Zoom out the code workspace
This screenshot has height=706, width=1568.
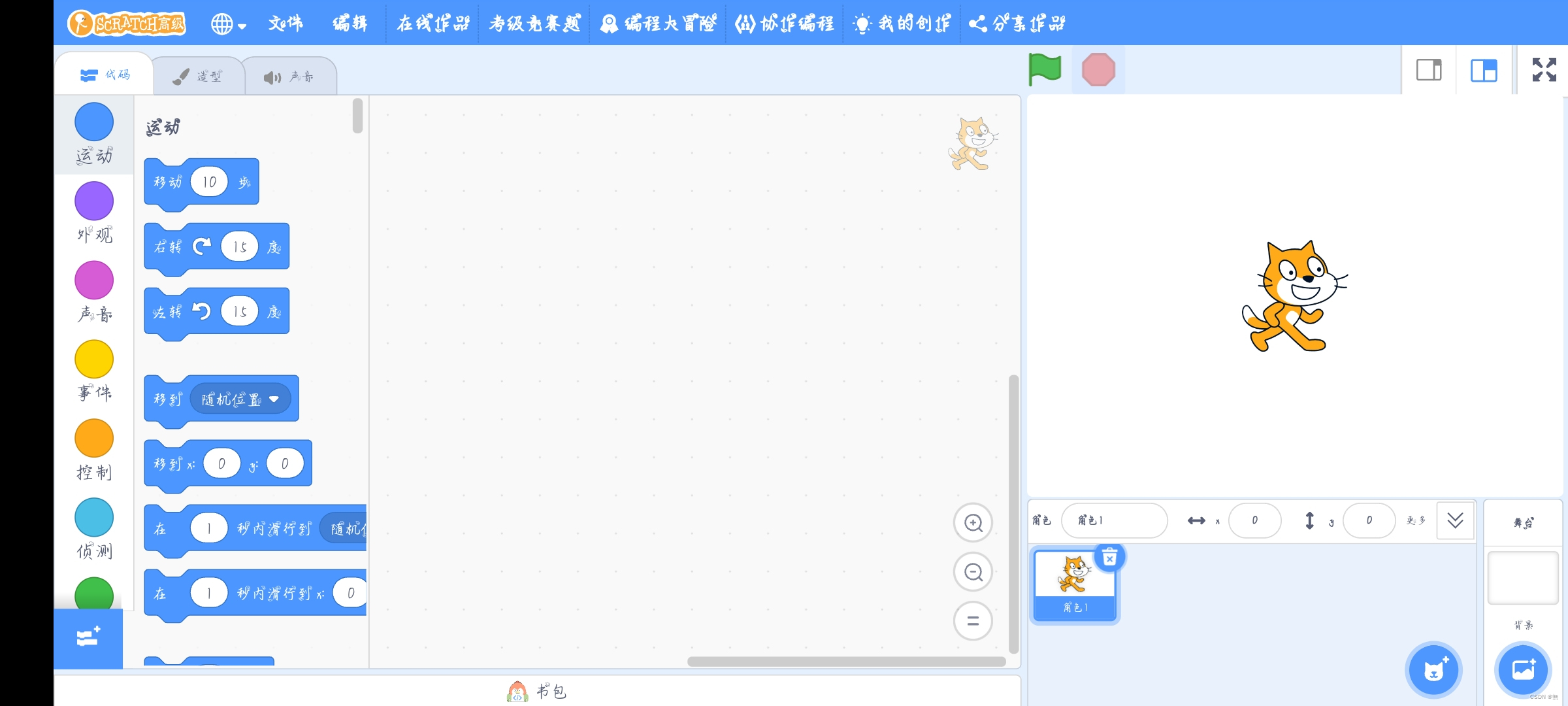pos(973,572)
